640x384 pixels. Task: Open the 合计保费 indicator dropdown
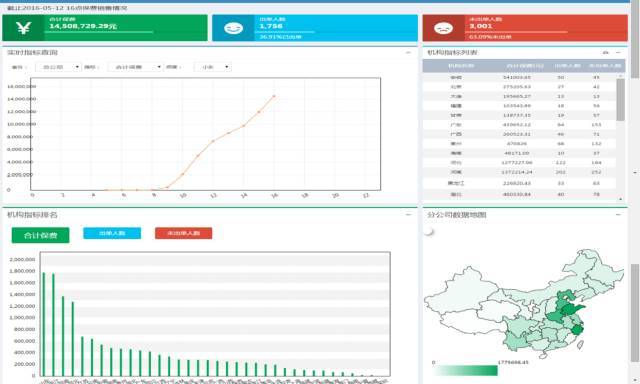[136, 67]
